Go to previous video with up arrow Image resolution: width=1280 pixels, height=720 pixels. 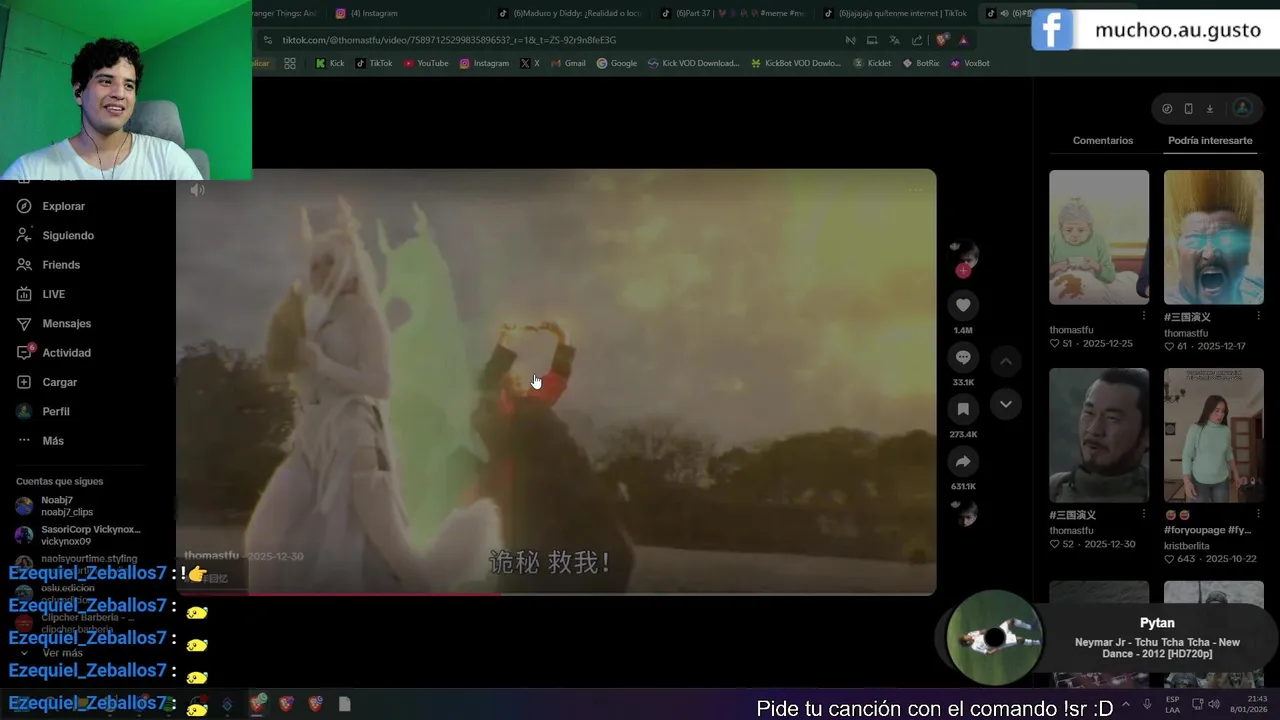[1006, 361]
